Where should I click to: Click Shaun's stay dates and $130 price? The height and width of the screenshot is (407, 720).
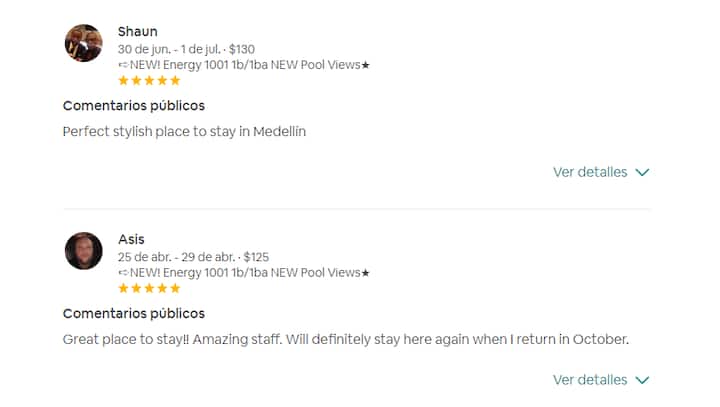click(186, 49)
